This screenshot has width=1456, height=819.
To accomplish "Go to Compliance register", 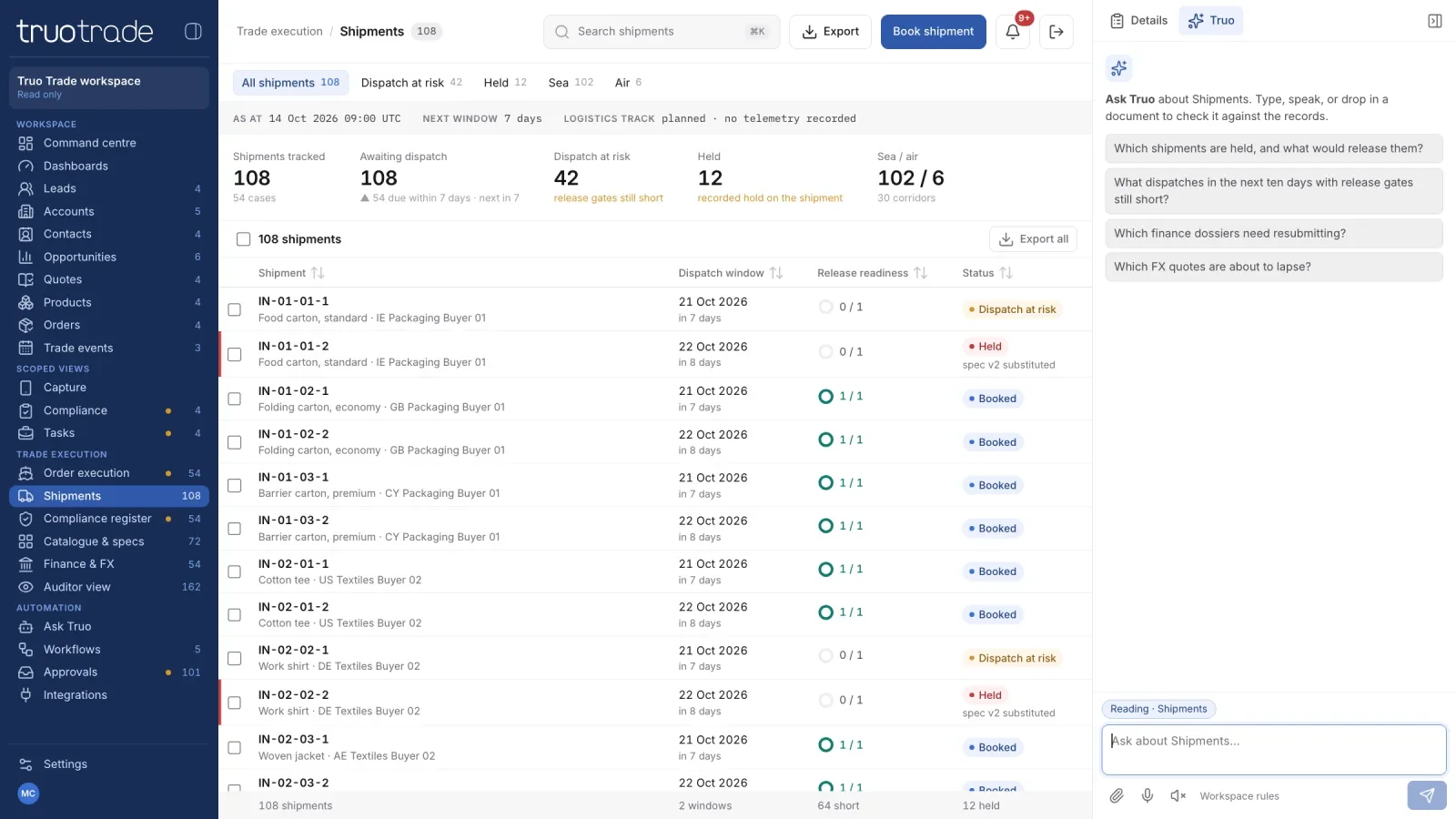I will click(x=109, y=519).
